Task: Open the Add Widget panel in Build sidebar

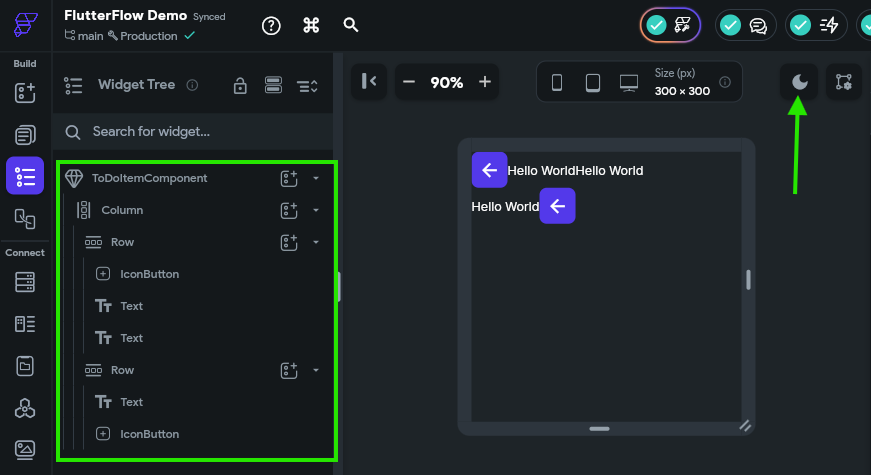Action: 25,93
